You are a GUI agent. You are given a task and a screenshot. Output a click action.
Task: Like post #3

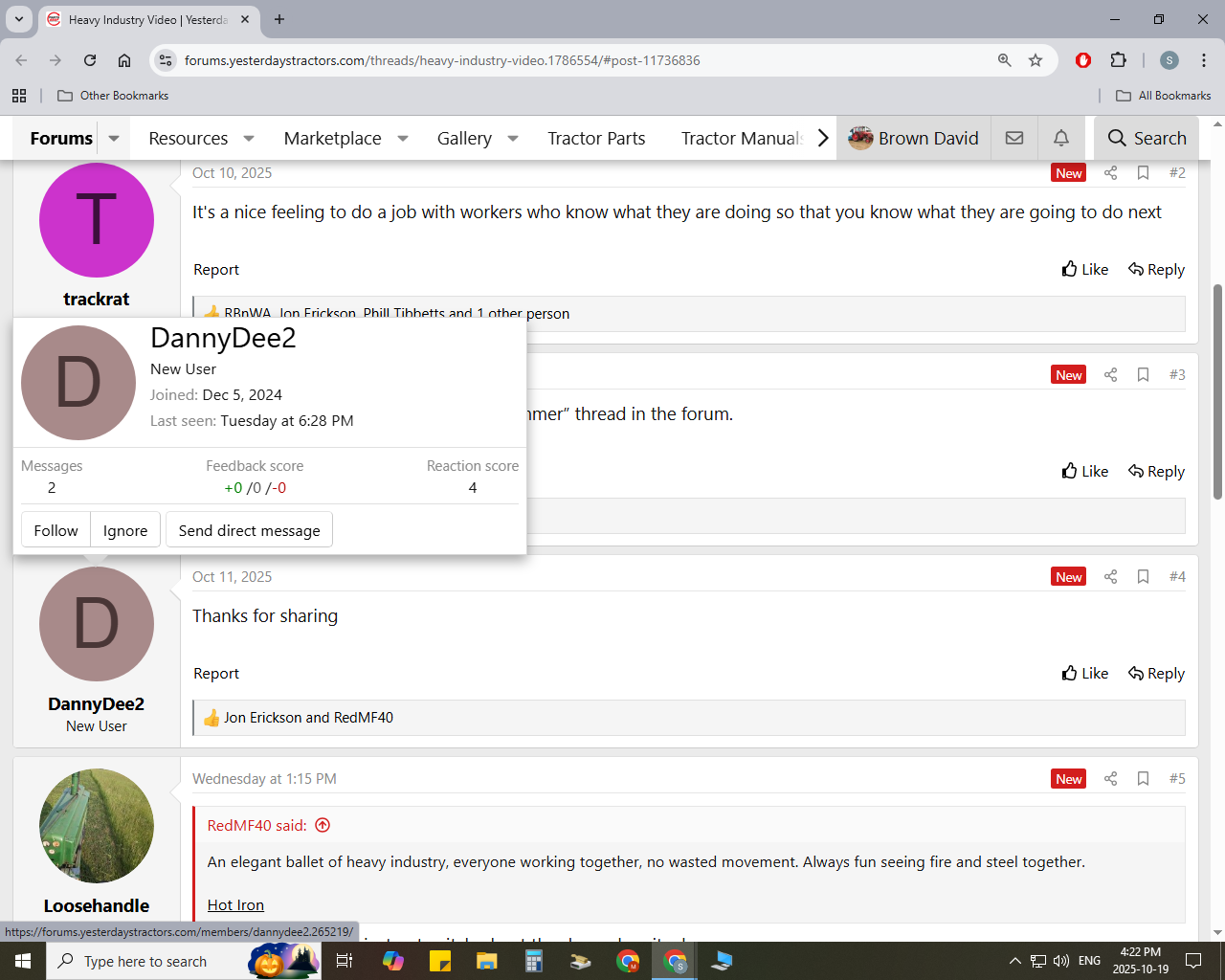tap(1084, 472)
